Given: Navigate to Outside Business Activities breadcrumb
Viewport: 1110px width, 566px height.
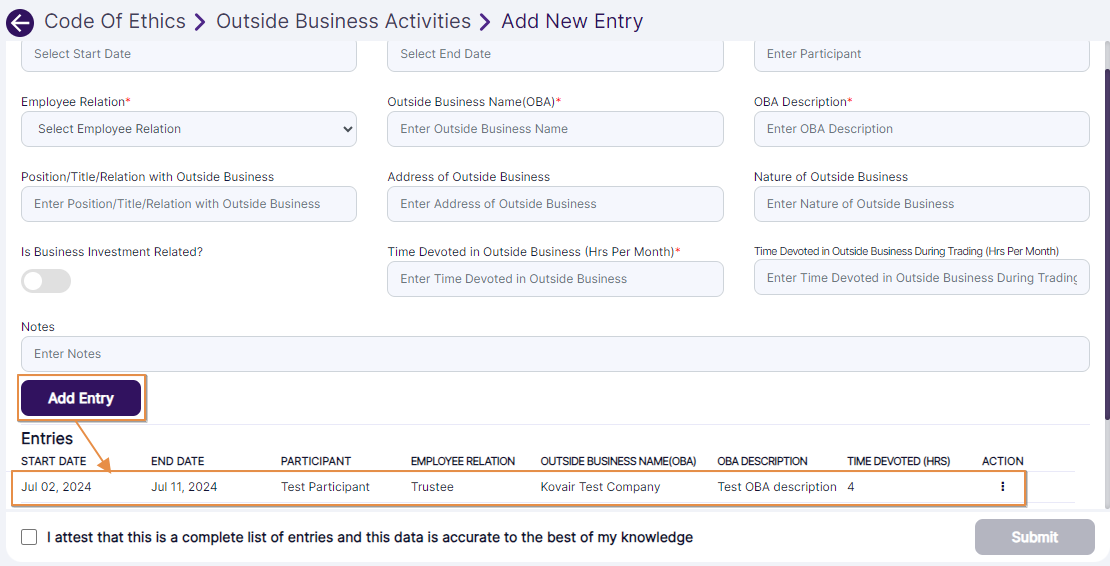Looking at the screenshot, I should tap(343, 21).
